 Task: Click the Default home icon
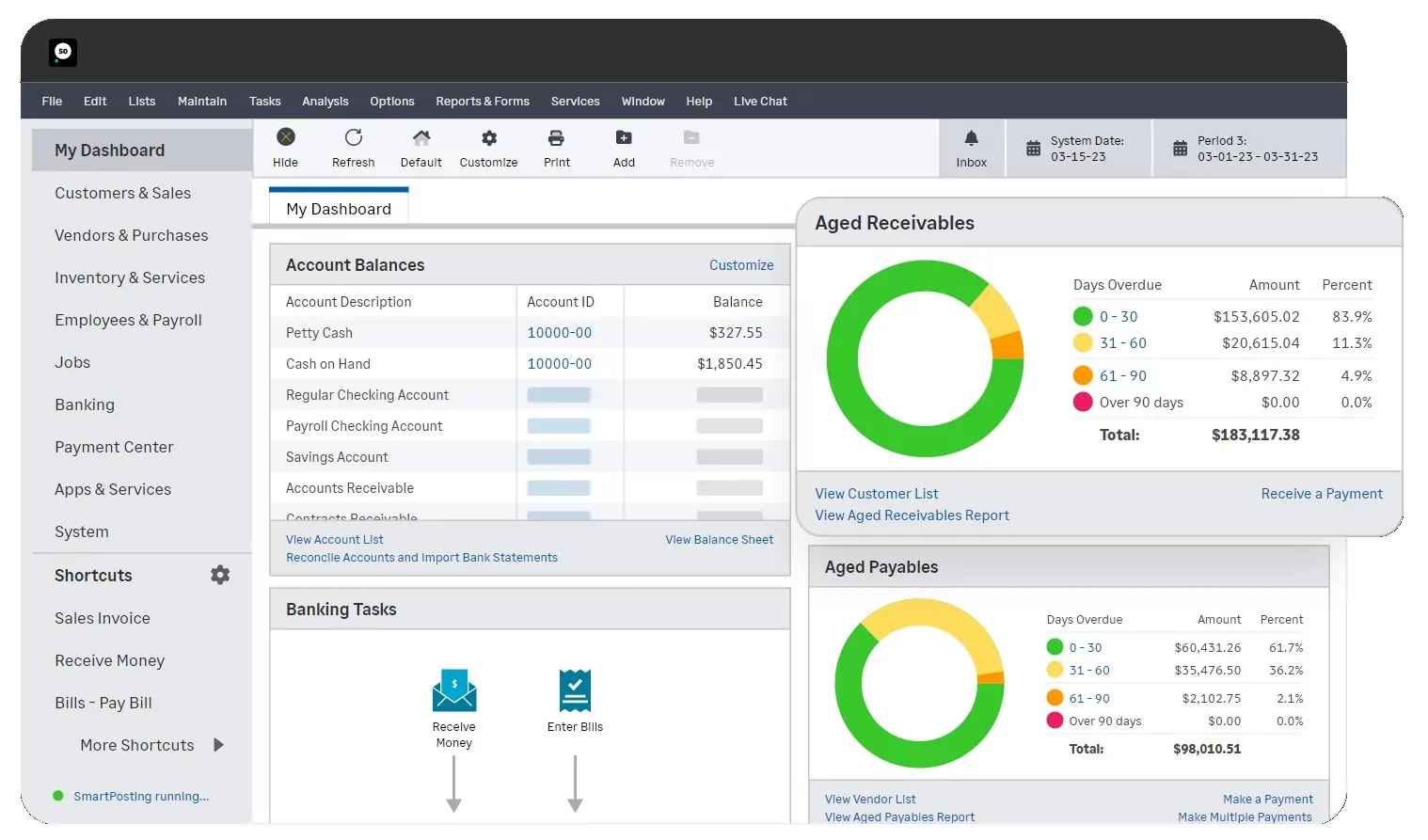(x=420, y=138)
